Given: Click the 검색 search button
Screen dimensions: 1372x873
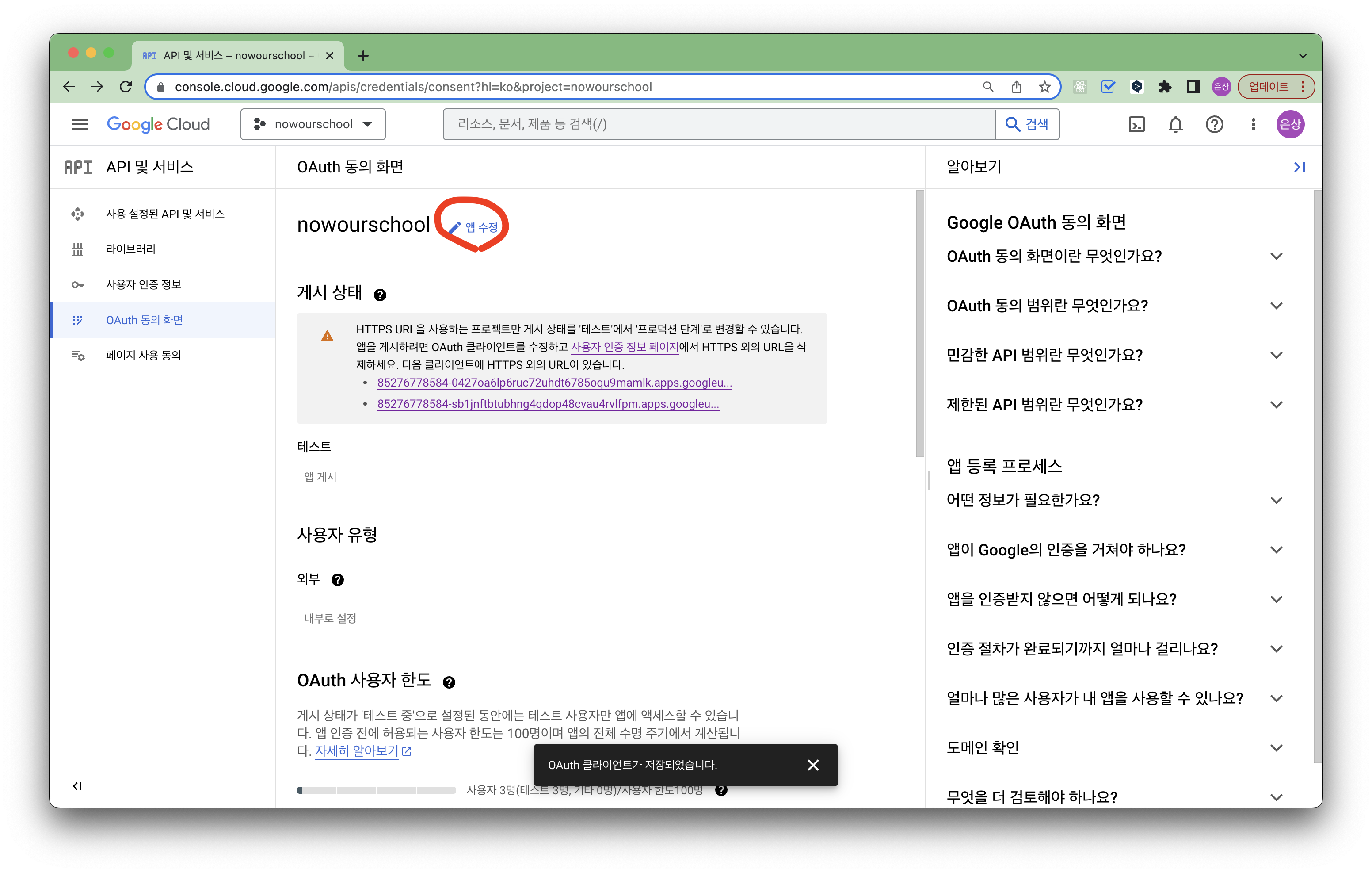Looking at the screenshot, I should pyautogui.click(x=1027, y=124).
